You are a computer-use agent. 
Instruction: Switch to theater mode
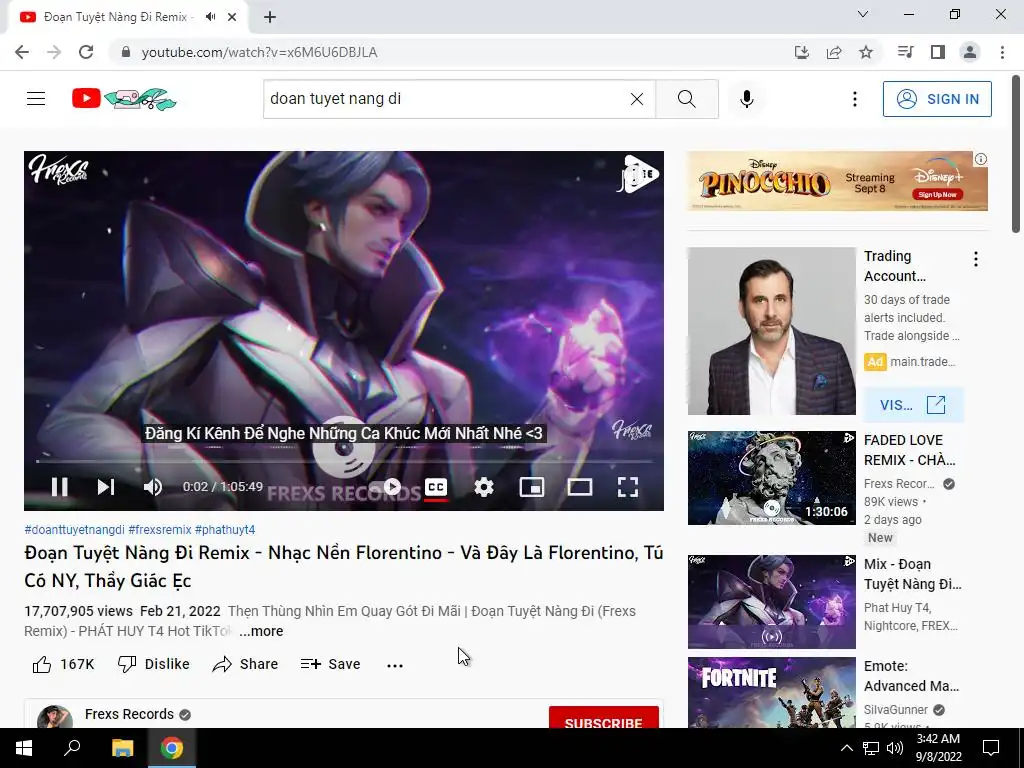click(579, 487)
